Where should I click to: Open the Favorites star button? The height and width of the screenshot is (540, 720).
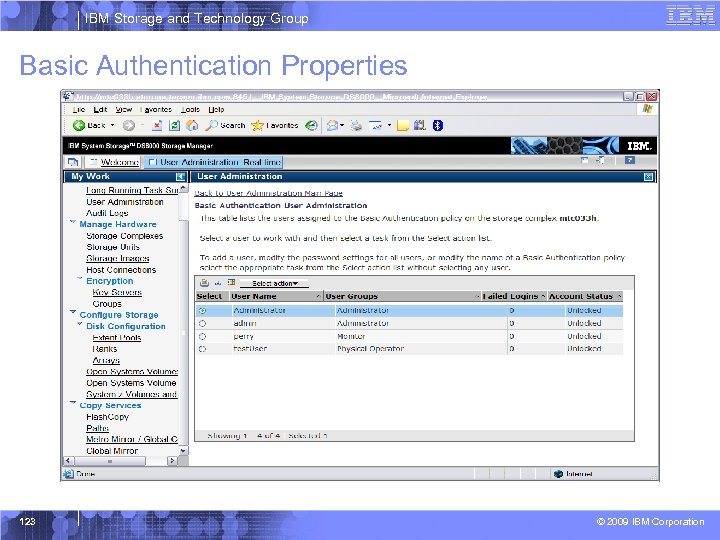click(x=275, y=125)
